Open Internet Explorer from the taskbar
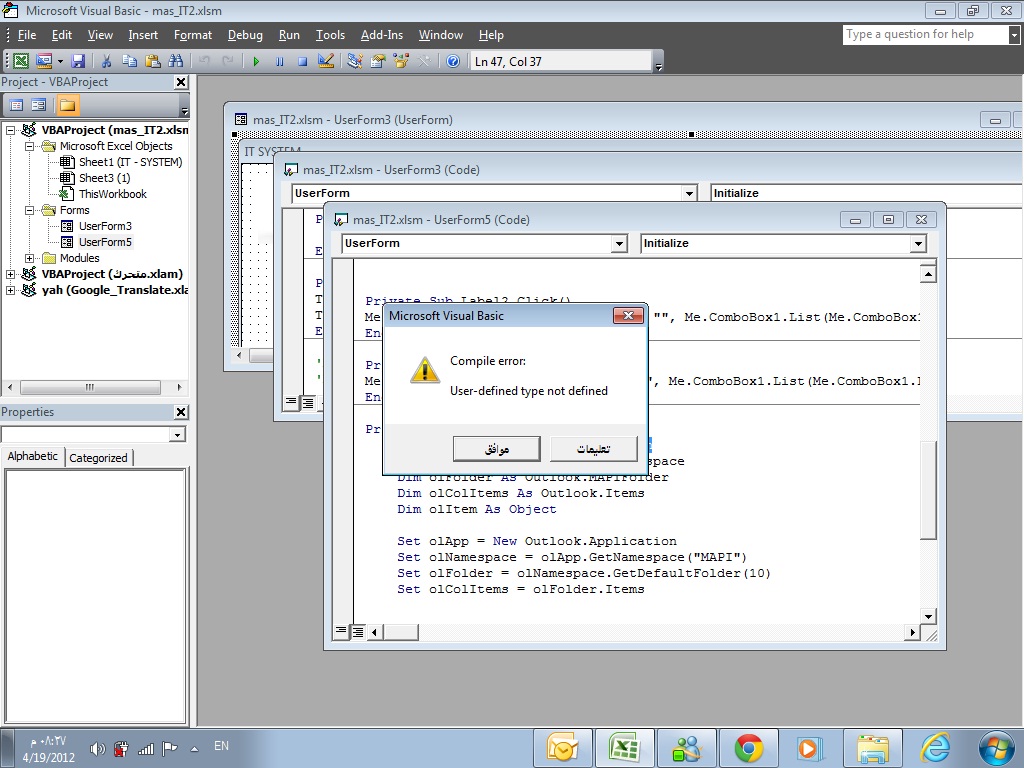This screenshot has height=768, width=1024. [x=935, y=748]
